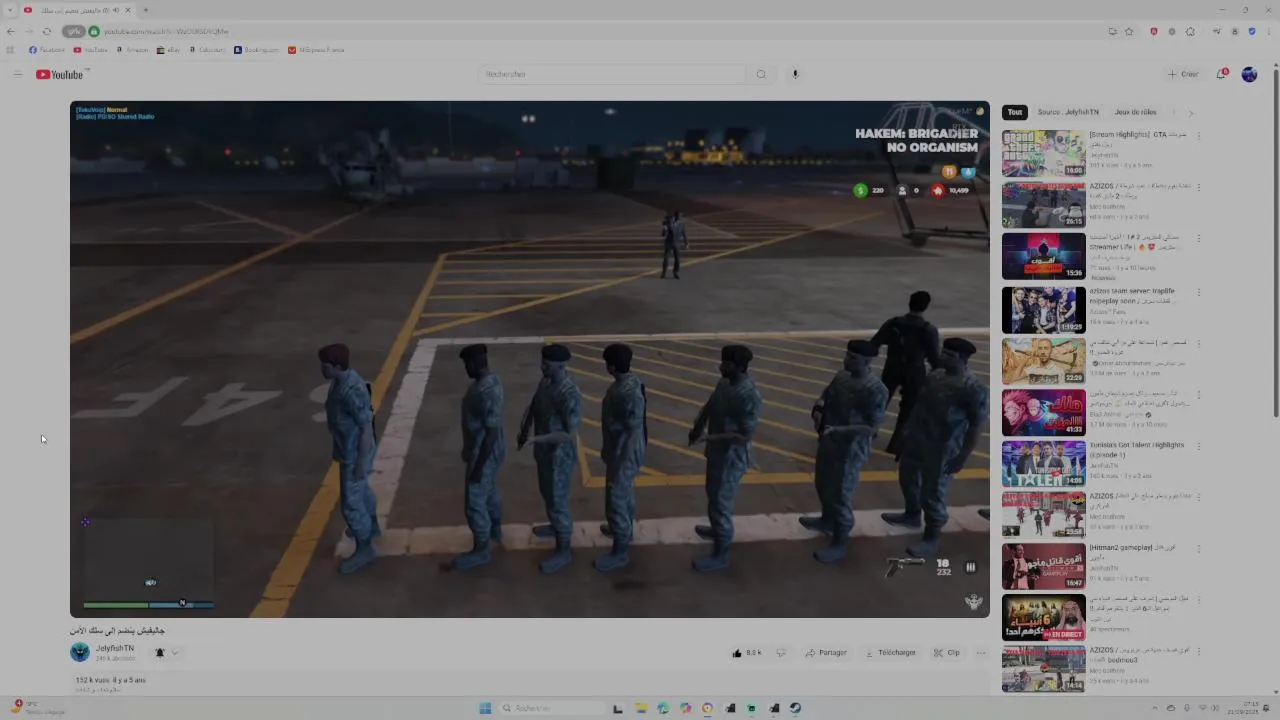Open the Booking.com bookmark
This screenshot has height=720, width=1280.
pos(256,50)
